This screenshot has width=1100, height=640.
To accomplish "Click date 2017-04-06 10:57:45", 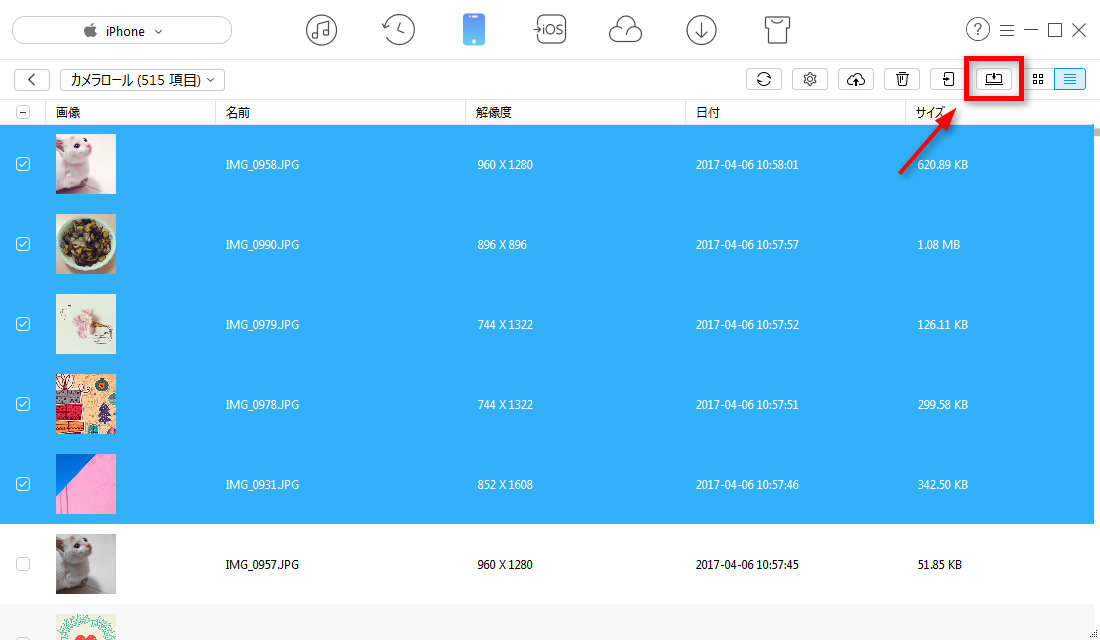I will coord(747,565).
